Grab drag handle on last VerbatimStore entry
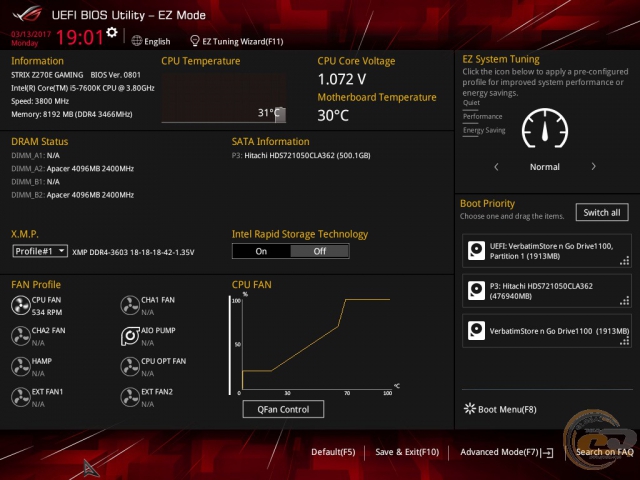Image resolution: width=640 pixels, height=480 pixels. pos(624,342)
